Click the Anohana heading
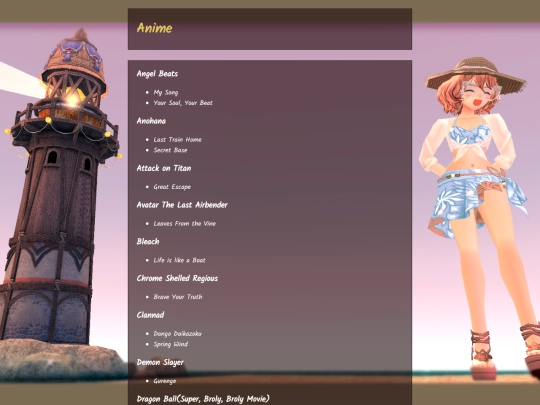The height and width of the screenshot is (405, 540). coord(151,121)
